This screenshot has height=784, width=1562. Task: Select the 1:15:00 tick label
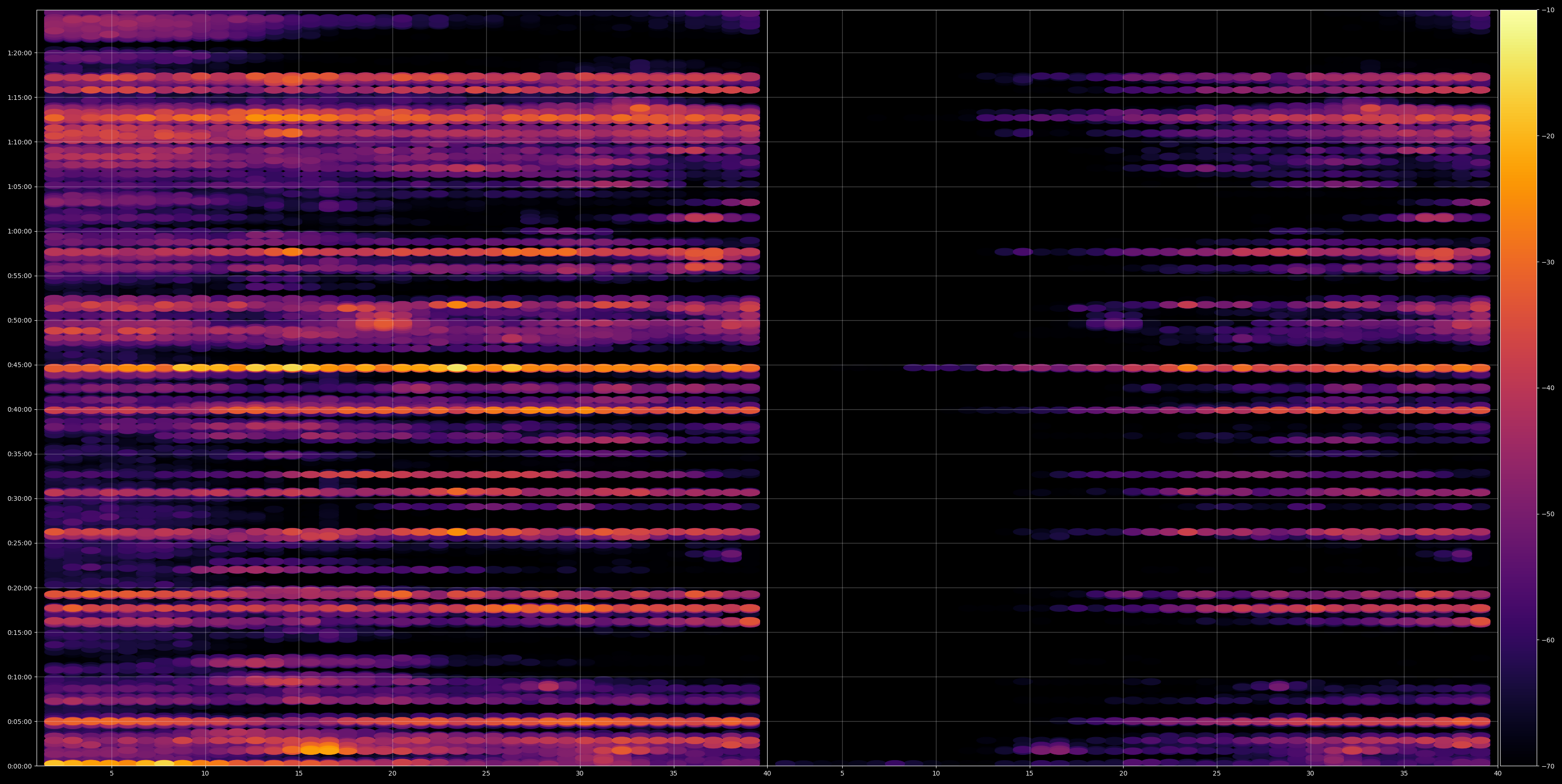click(19, 98)
